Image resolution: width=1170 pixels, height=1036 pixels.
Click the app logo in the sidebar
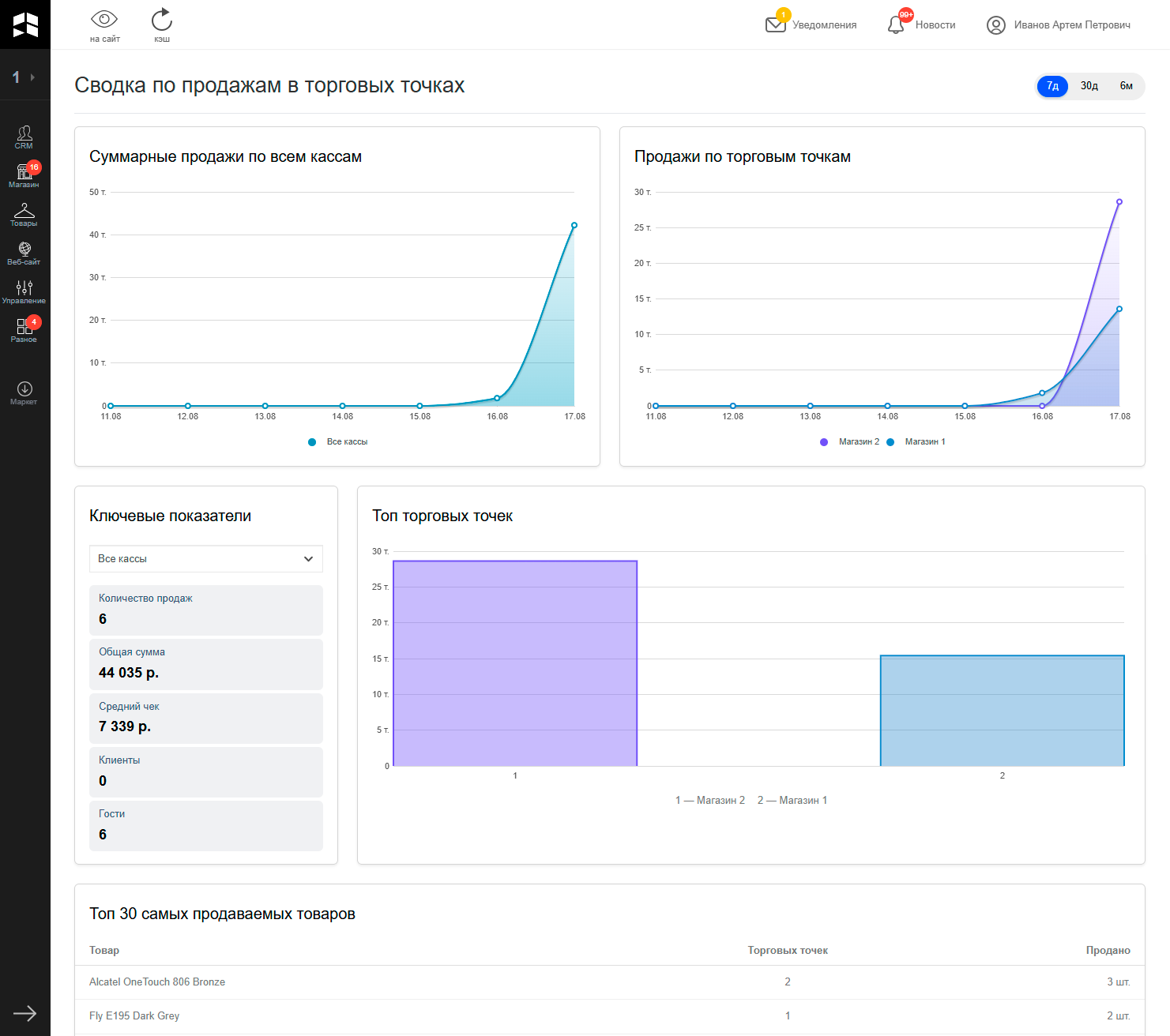point(25,24)
